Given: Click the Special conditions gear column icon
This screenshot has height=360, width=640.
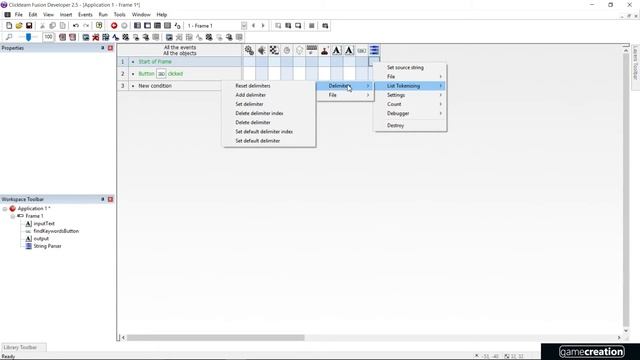Looking at the screenshot, I should [249, 50].
